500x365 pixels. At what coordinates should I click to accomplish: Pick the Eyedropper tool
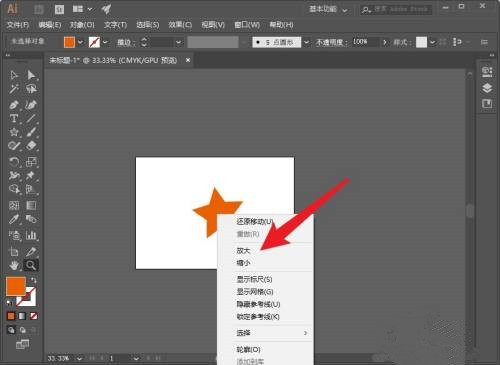click(x=14, y=219)
